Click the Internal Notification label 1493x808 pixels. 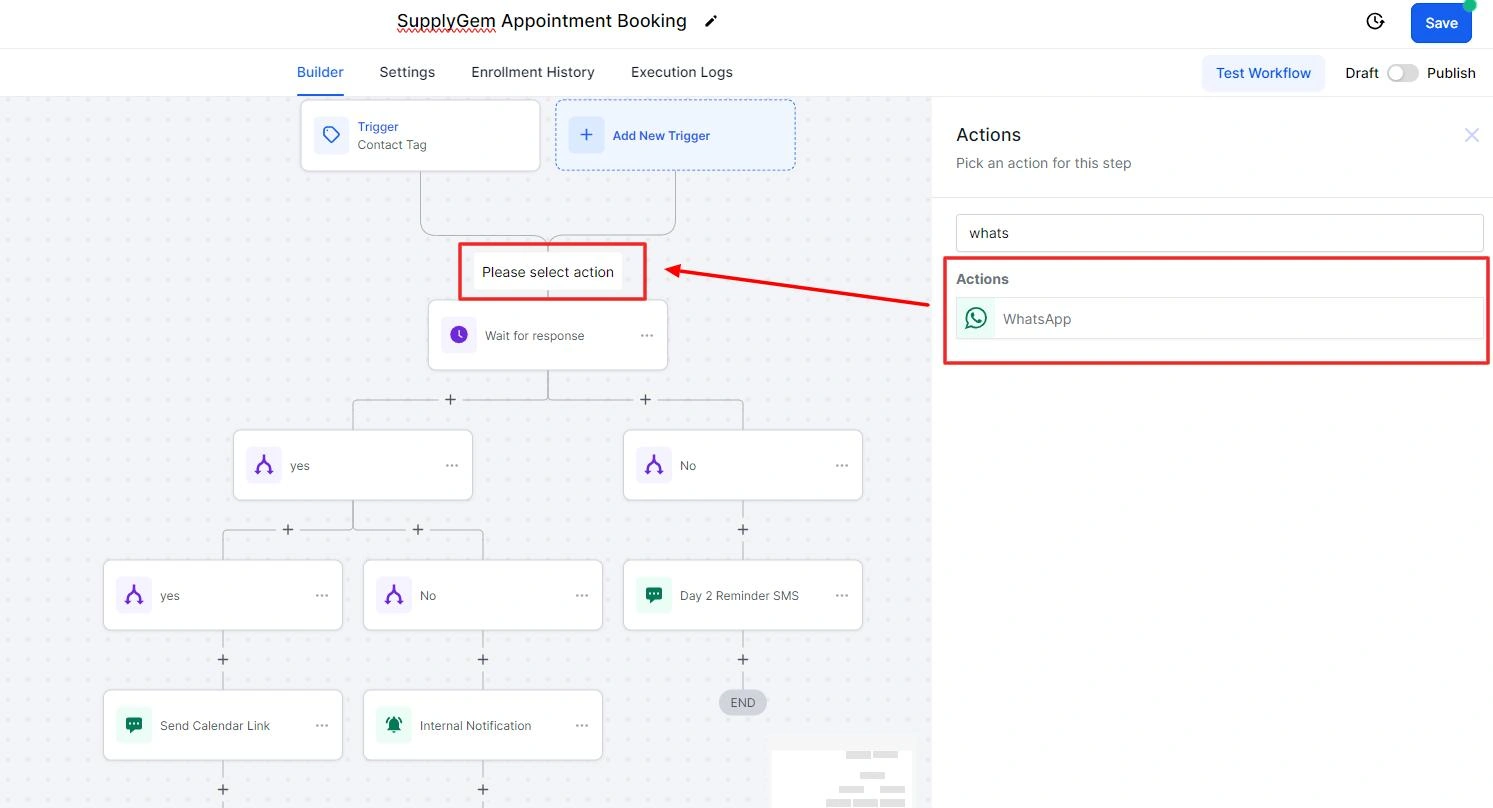476,726
